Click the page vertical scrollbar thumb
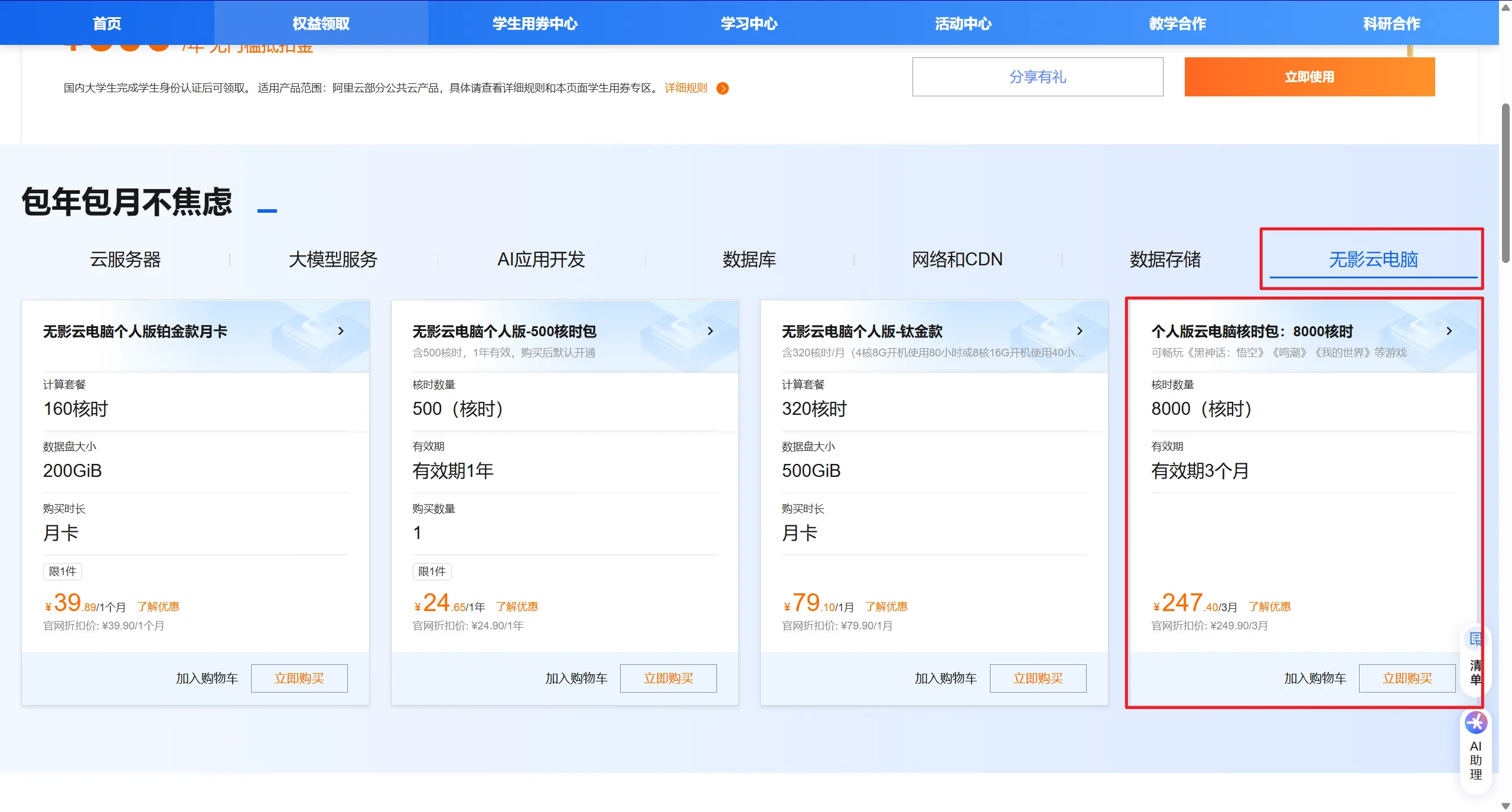This screenshot has width=1512, height=812. click(1506, 183)
